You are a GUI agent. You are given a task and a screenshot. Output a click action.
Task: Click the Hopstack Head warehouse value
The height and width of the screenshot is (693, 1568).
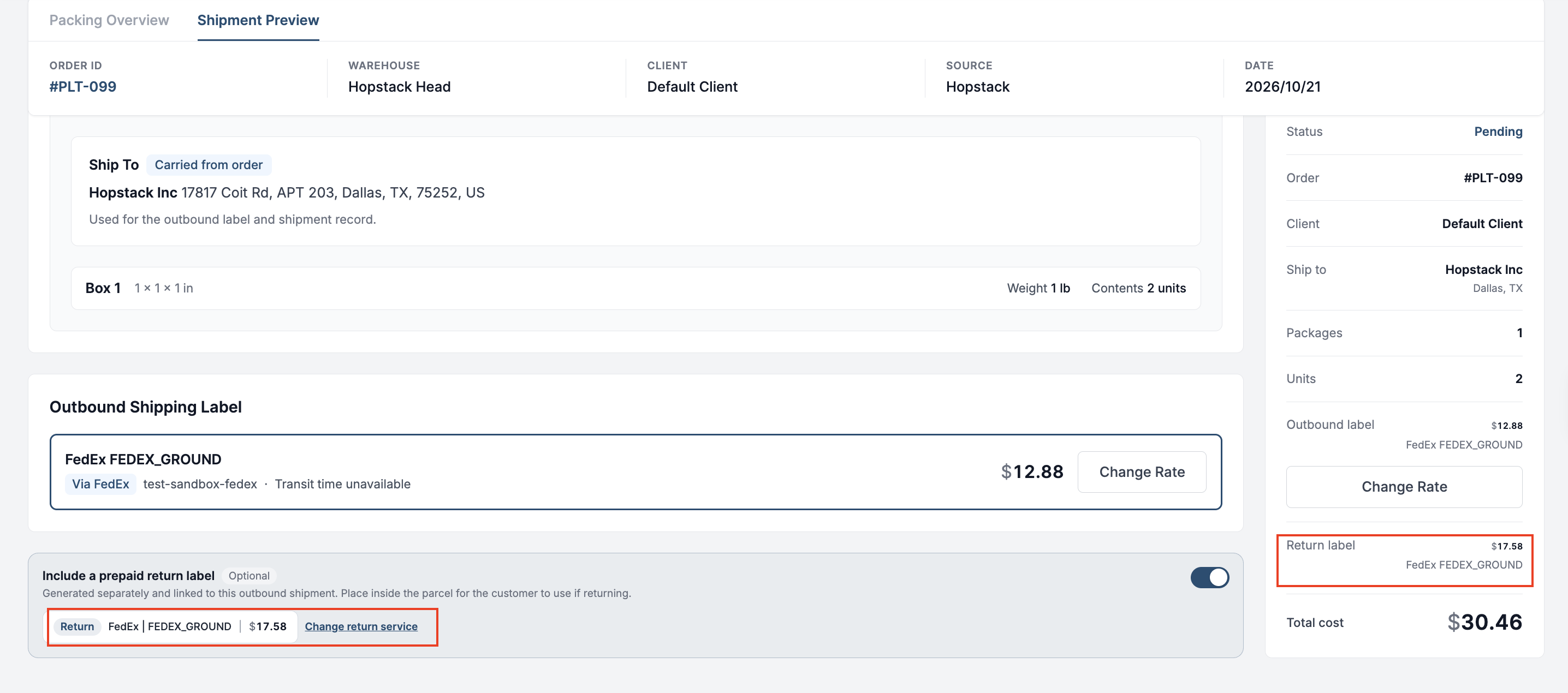pos(399,86)
